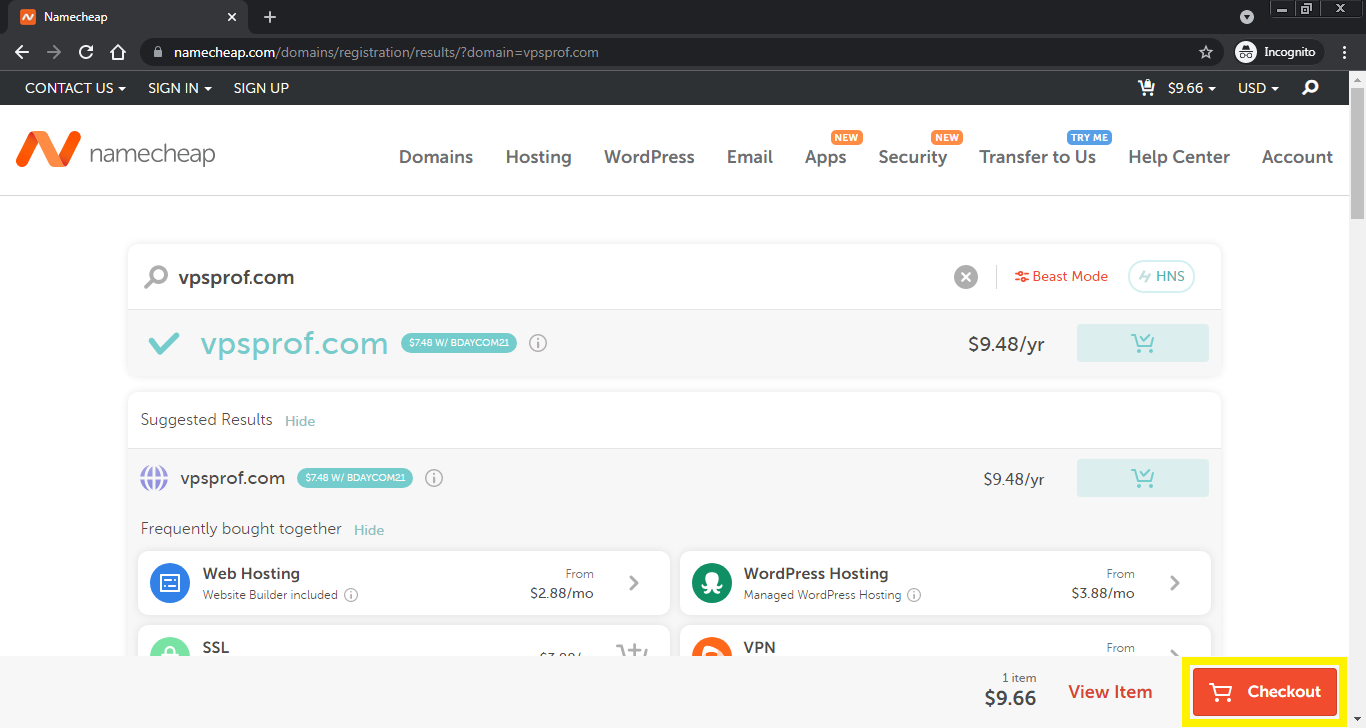Click the browser back arrow
Screen dimensions: 1366x728
[x=22, y=52]
